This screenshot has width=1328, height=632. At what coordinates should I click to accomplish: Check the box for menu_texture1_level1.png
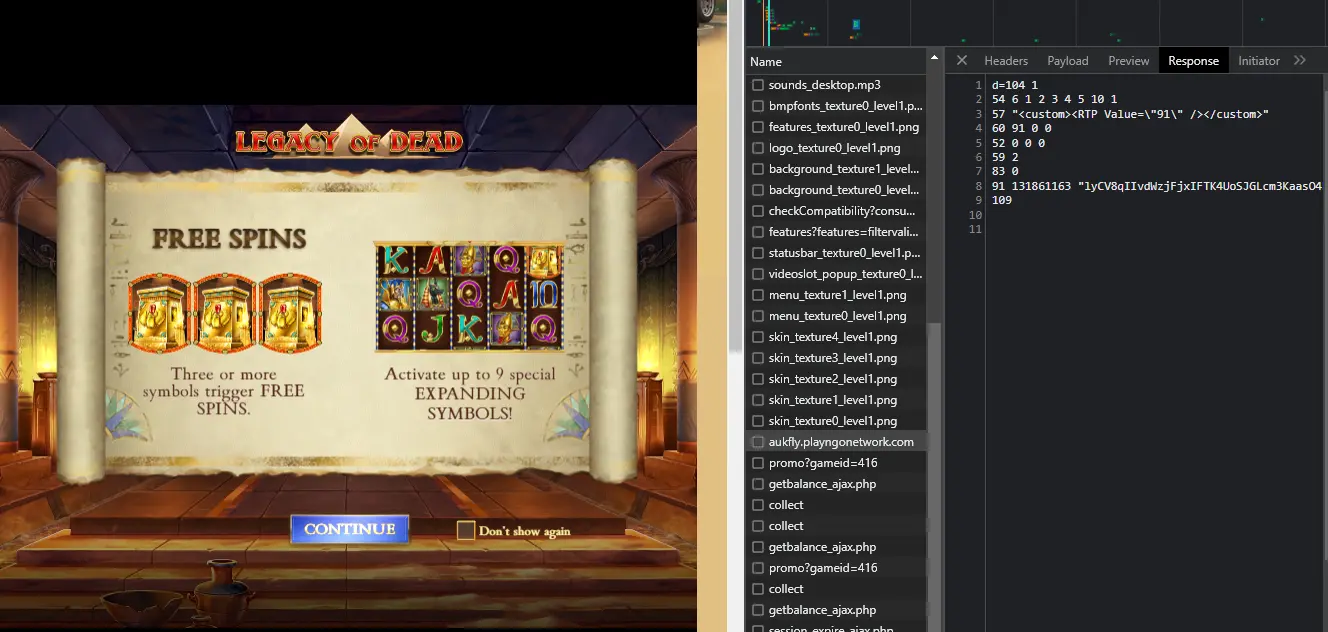pos(758,295)
